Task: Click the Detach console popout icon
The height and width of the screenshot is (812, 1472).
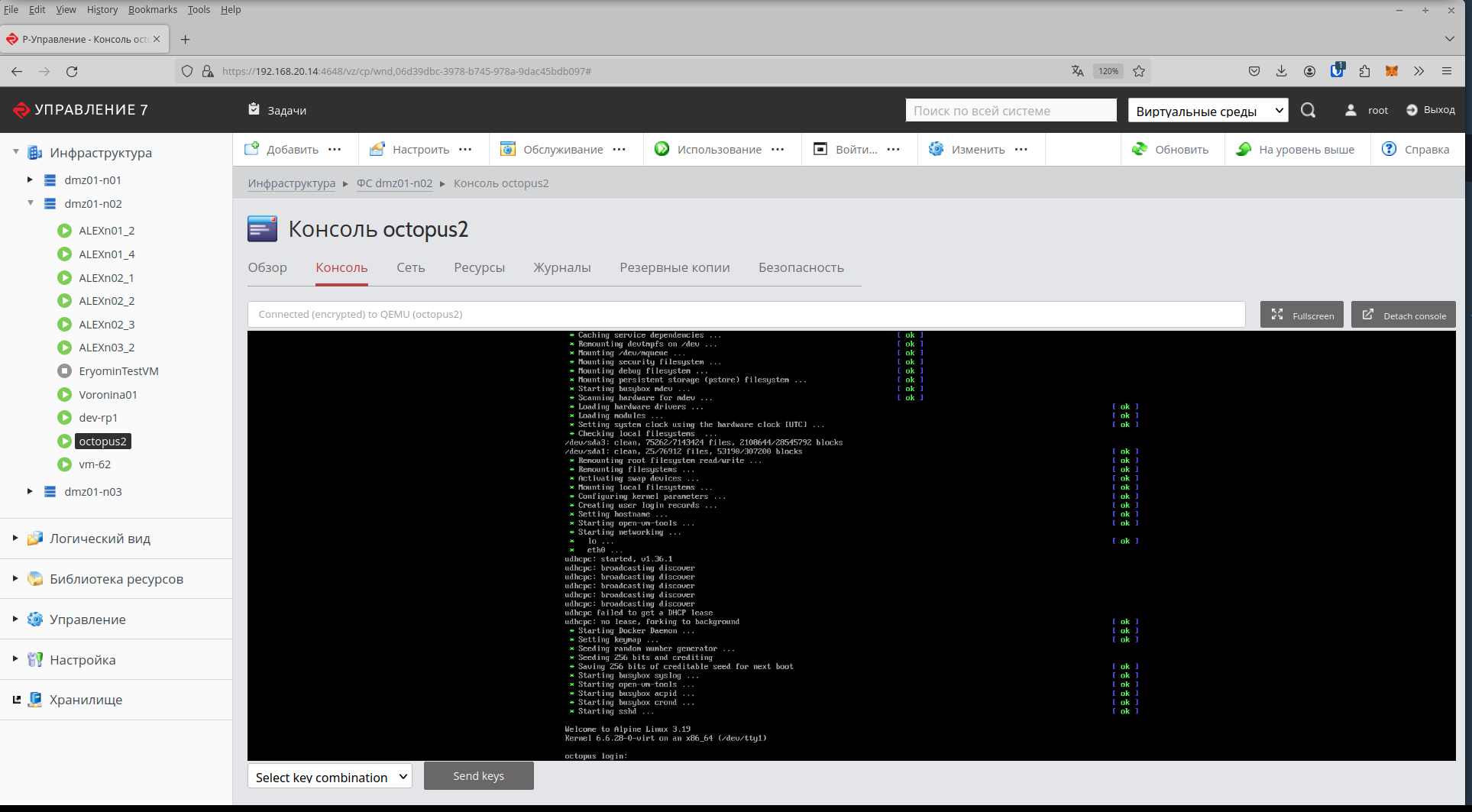Action: 1367,315
